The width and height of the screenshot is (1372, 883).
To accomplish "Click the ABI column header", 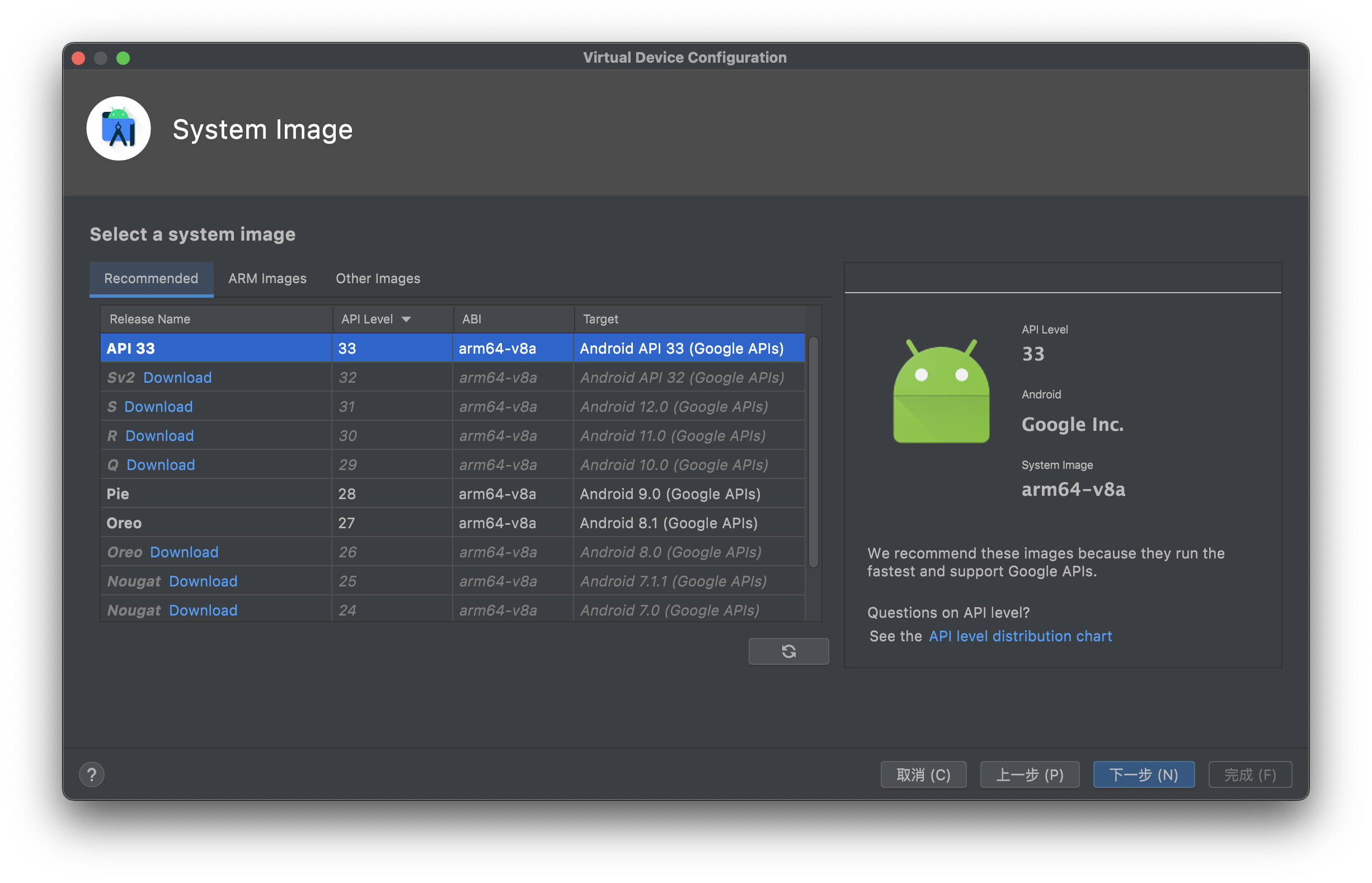I will tap(513, 319).
